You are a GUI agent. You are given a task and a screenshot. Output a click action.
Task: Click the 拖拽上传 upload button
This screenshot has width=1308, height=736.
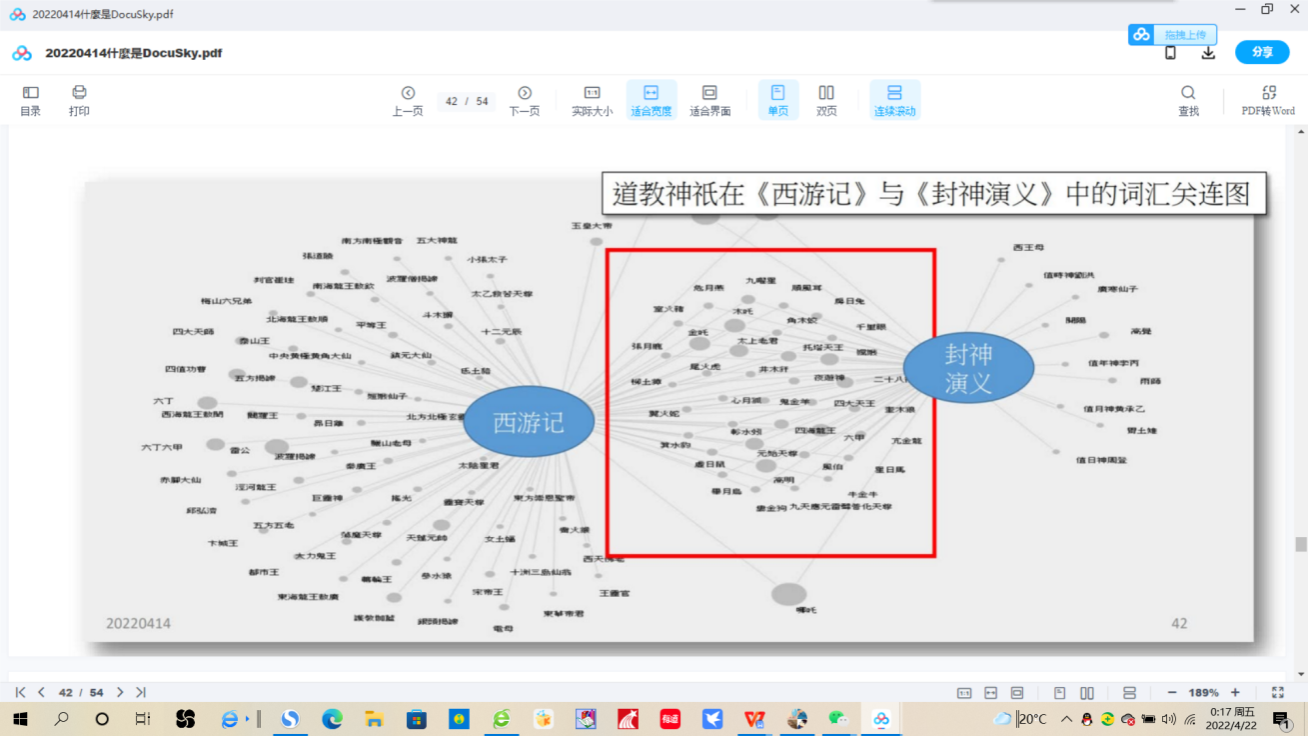tap(1173, 35)
